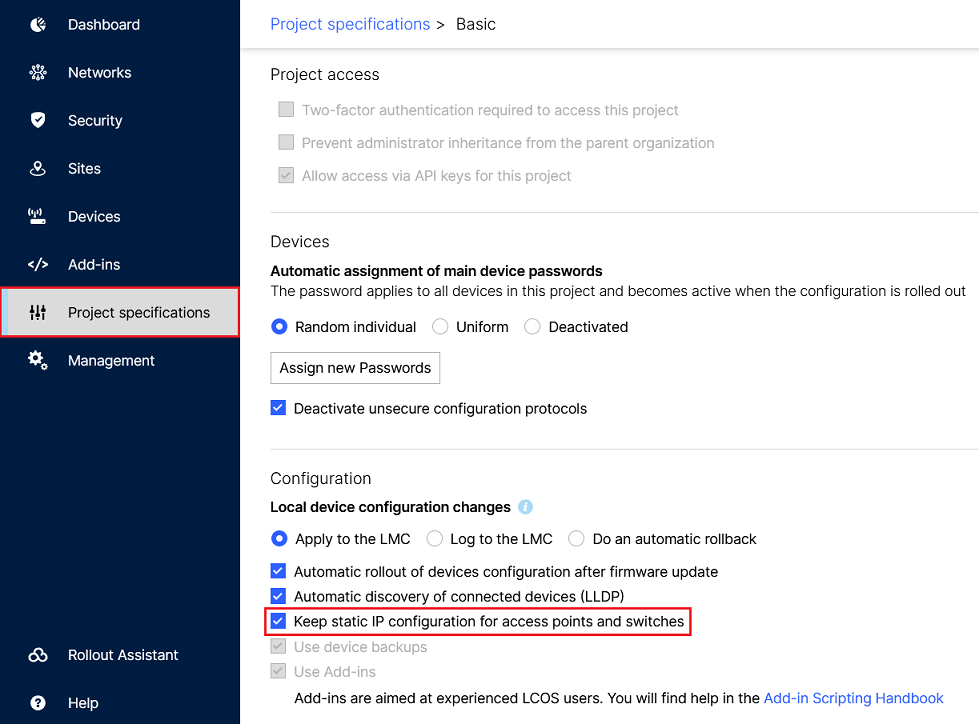Navigate to Sites

tap(83, 168)
